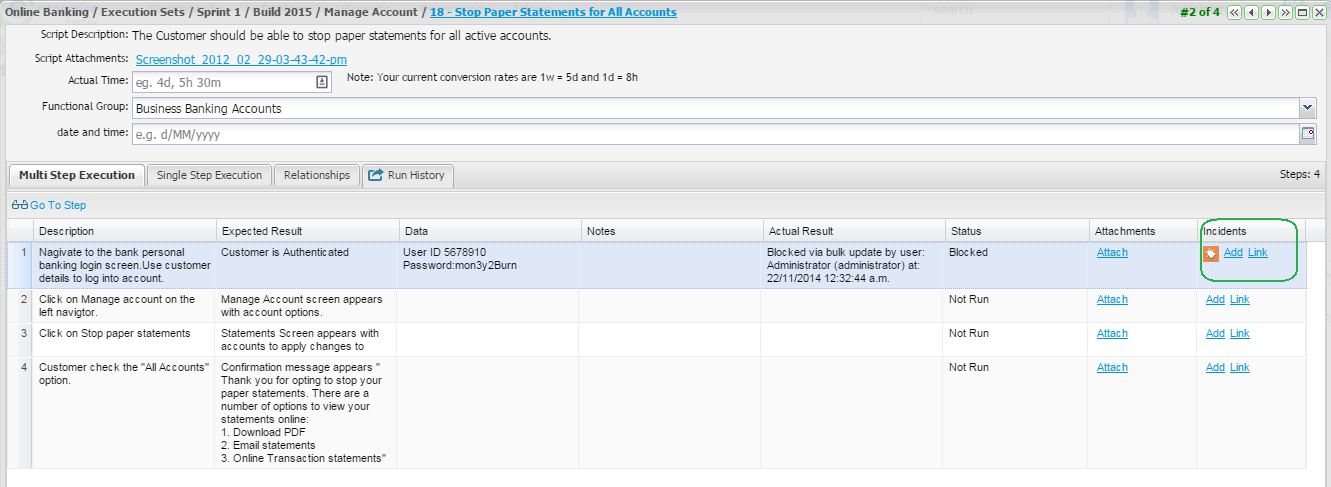Viewport: 1331px width, 487px height.
Task: Go to the previous script arrow
Action: 1251,12
